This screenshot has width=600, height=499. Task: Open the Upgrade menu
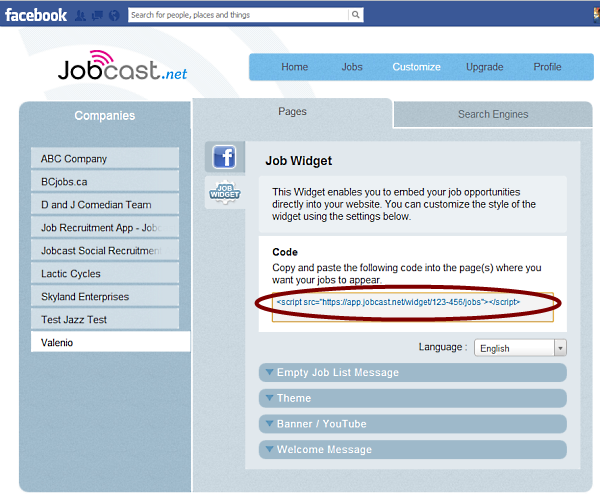click(x=484, y=67)
